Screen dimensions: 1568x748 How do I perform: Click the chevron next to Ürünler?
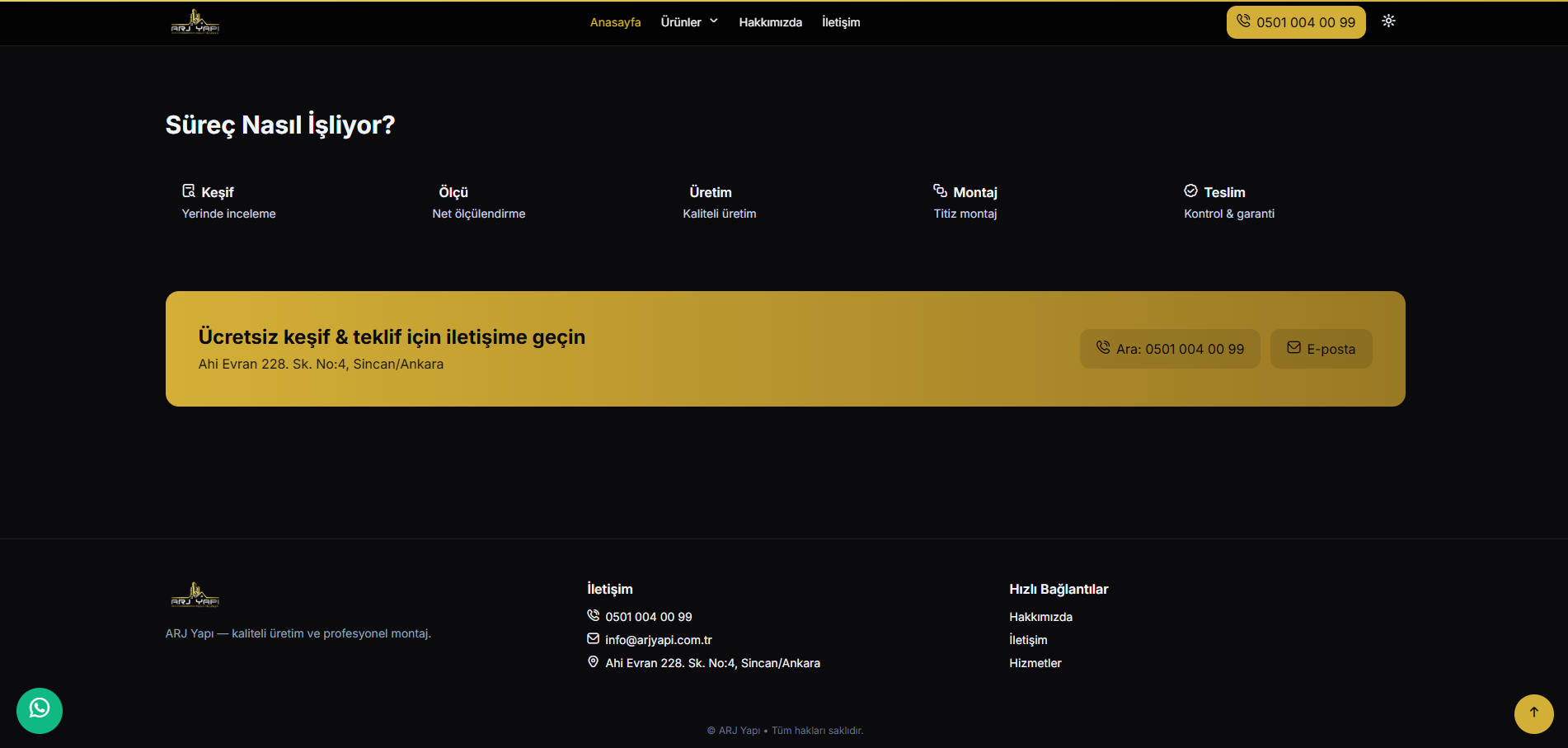click(714, 21)
